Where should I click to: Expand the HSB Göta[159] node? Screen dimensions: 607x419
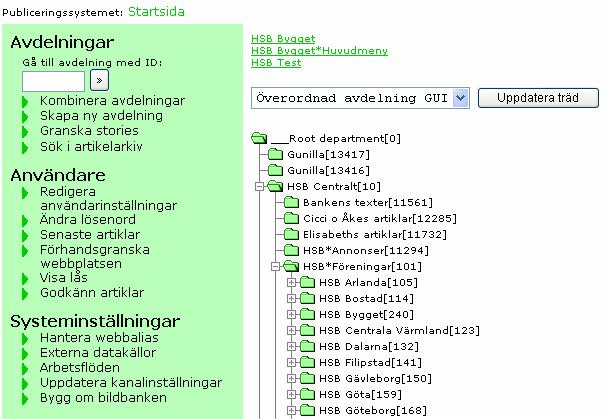pyautogui.click(x=291, y=395)
